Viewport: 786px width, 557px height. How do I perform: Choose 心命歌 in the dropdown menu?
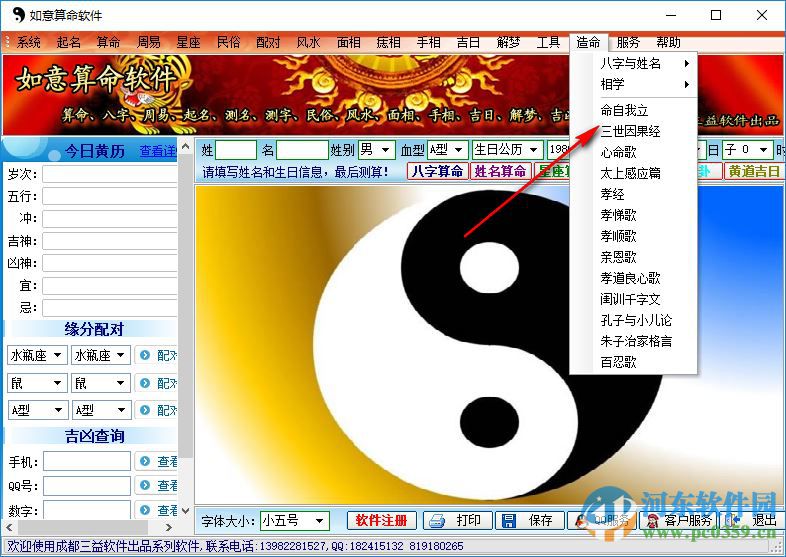(x=634, y=152)
